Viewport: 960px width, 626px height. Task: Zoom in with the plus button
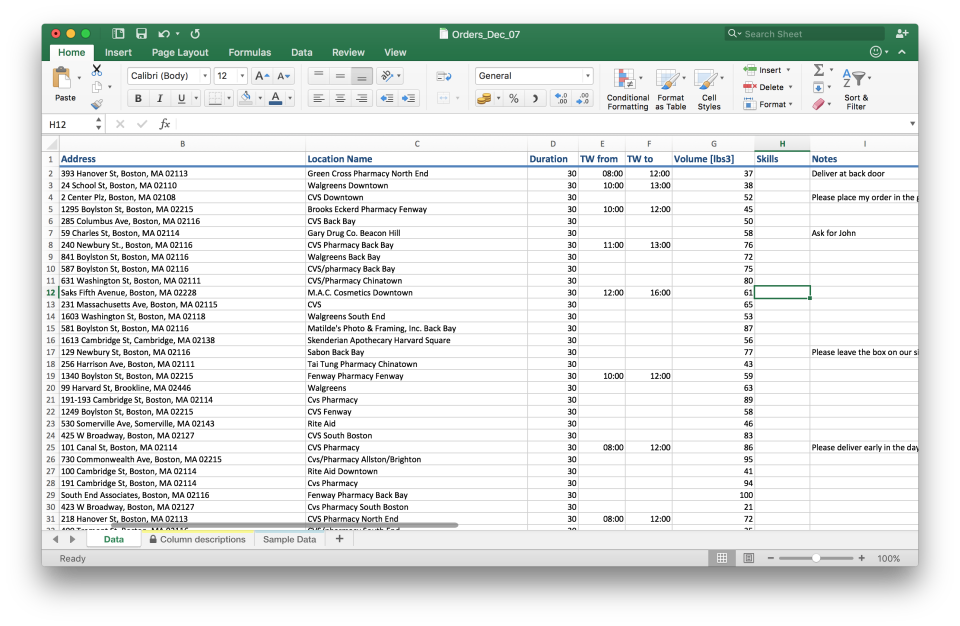click(x=861, y=558)
